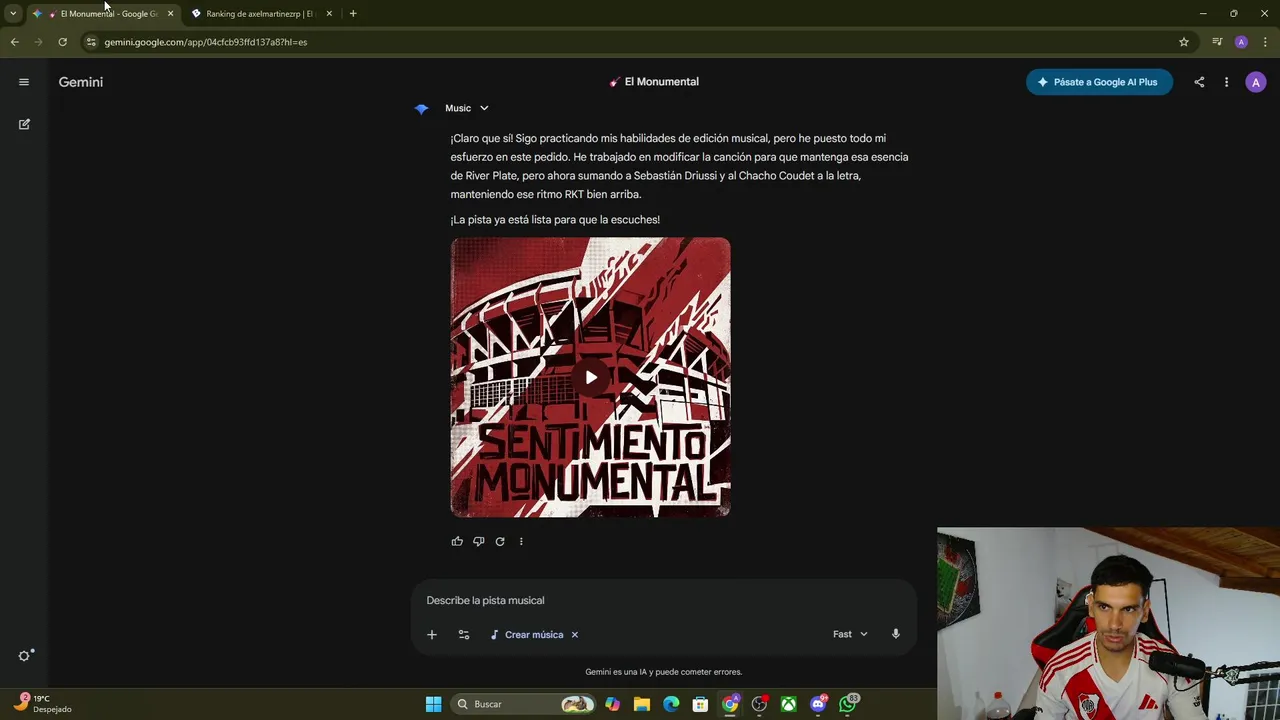Expand the Music dropdown chevron
1280x720 pixels.
[x=484, y=108]
